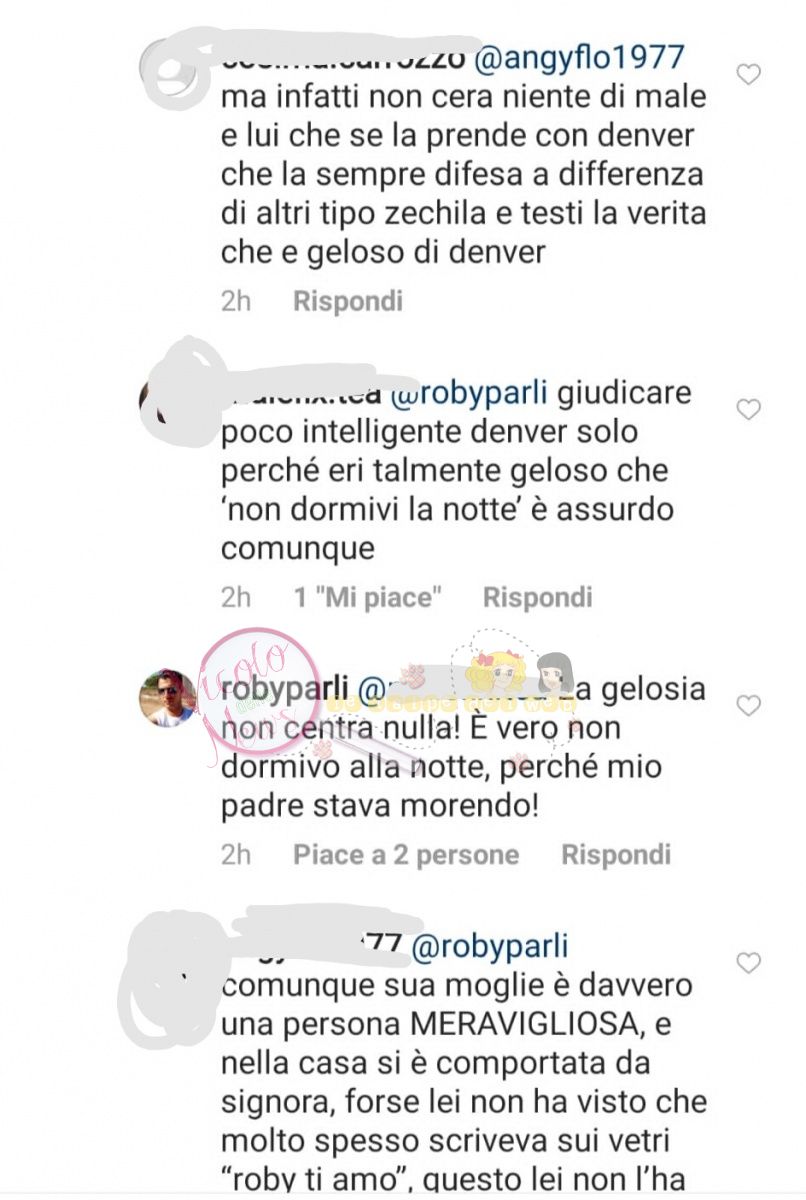This screenshot has width=806, height=1200.
Task: View robyparli's profile picture
Action: click(x=168, y=696)
